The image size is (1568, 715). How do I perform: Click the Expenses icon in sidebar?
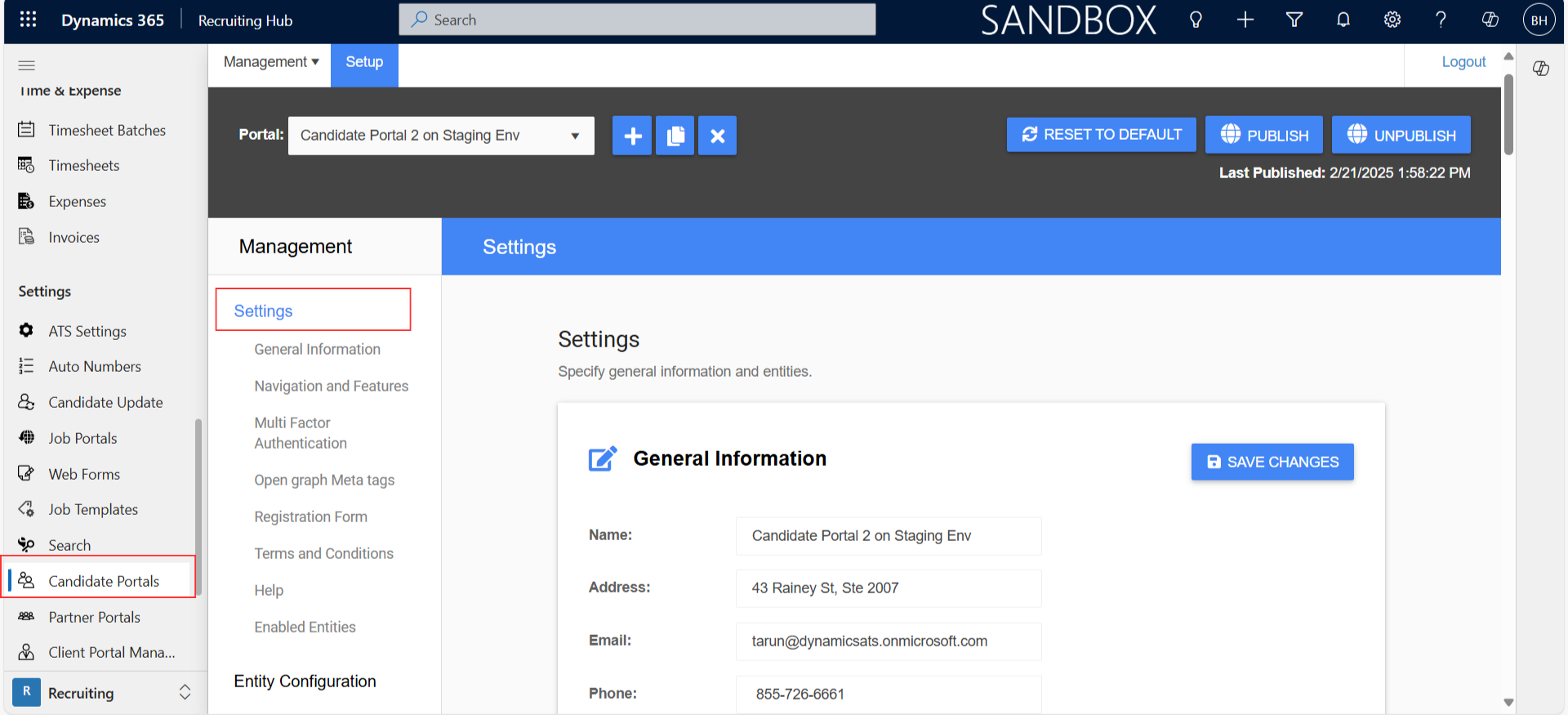(27, 201)
